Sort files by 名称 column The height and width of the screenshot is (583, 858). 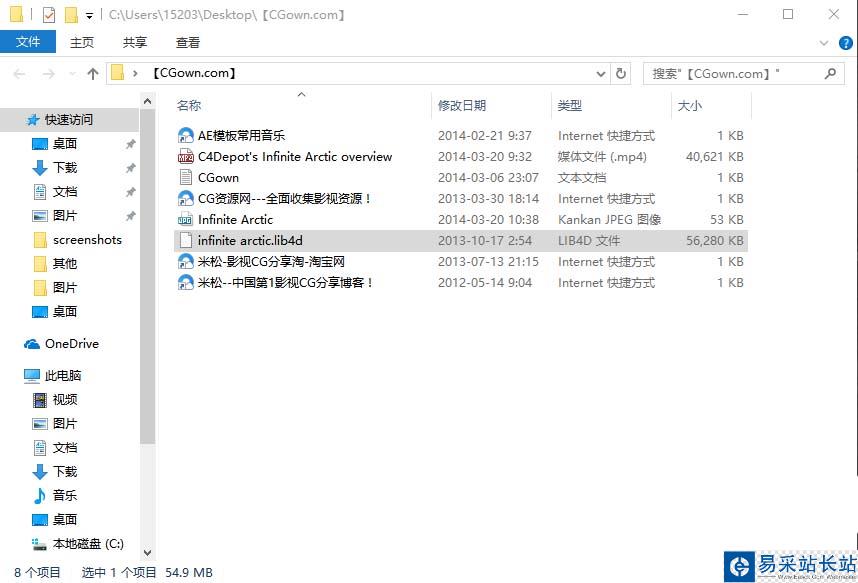(189, 105)
